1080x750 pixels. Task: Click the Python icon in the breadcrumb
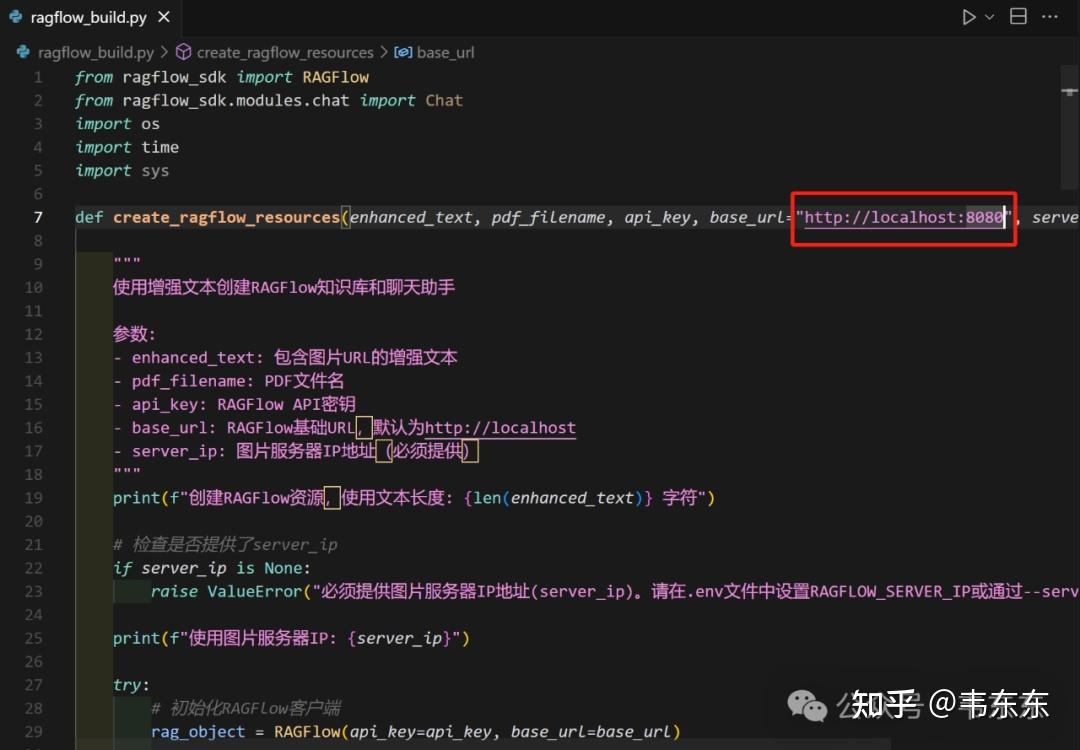23,52
